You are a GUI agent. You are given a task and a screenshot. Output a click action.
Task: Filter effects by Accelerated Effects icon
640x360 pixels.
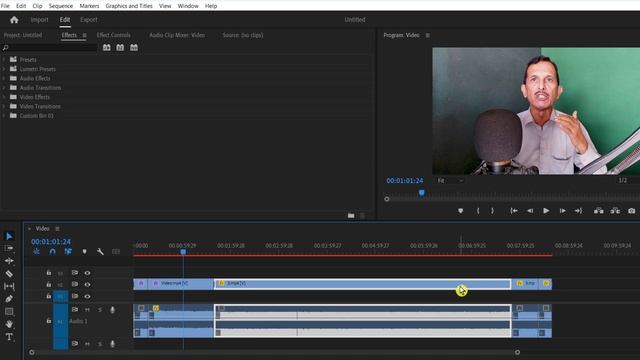point(107,47)
